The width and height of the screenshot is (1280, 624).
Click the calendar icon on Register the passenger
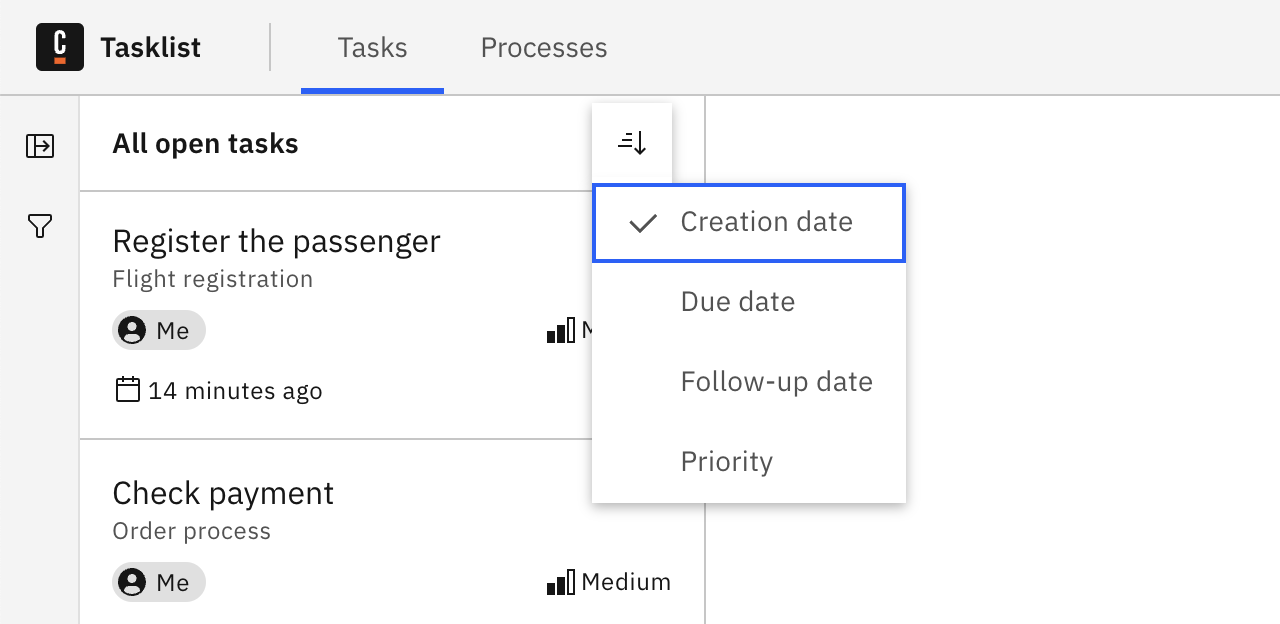127,390
